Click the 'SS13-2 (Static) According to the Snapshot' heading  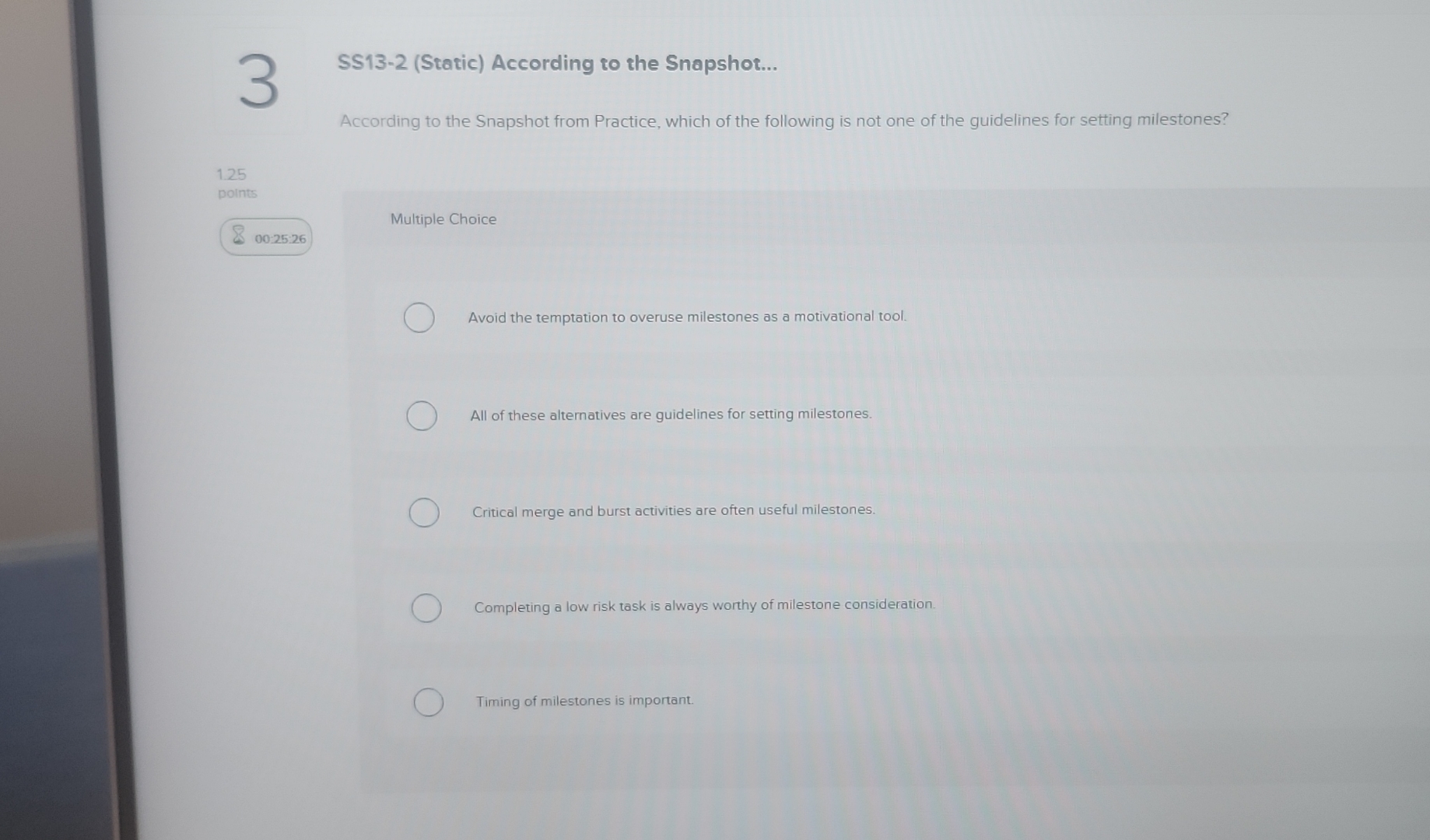[x=557, y=63]
